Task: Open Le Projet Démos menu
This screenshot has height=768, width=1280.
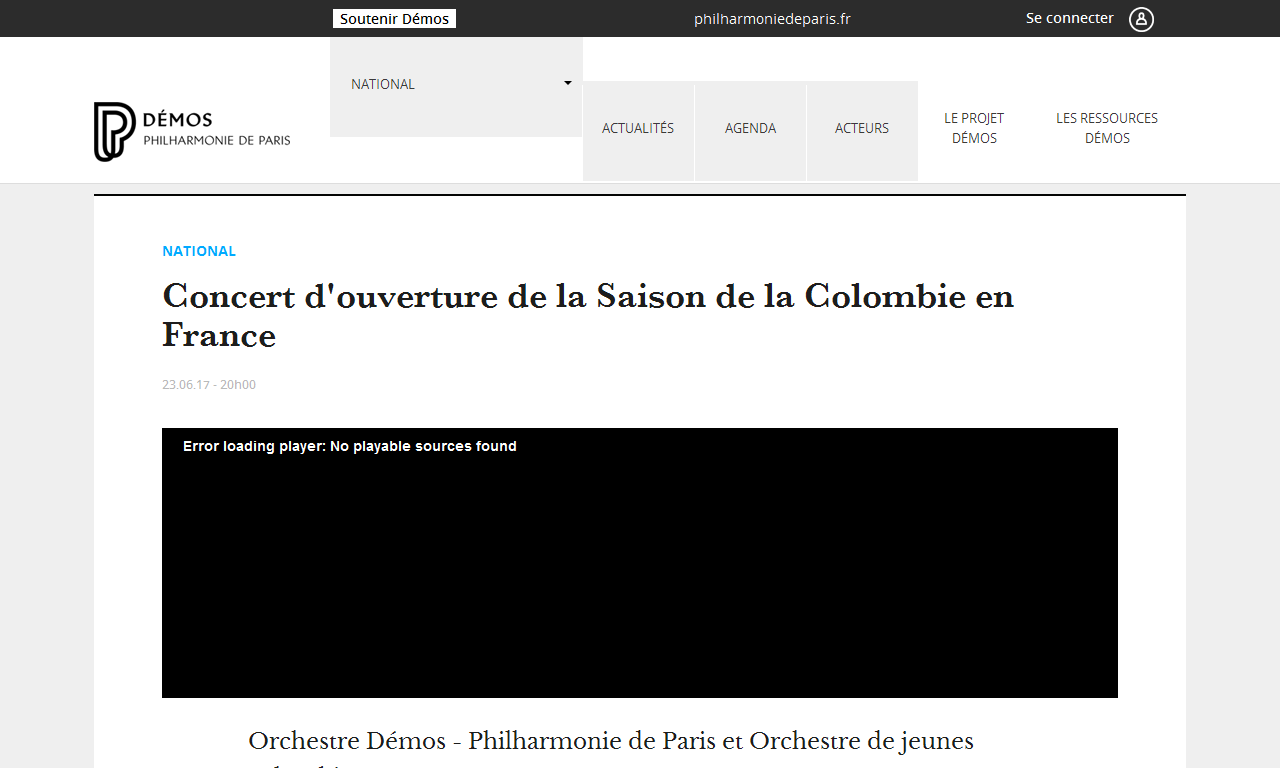Action: (x=974, y=128)
